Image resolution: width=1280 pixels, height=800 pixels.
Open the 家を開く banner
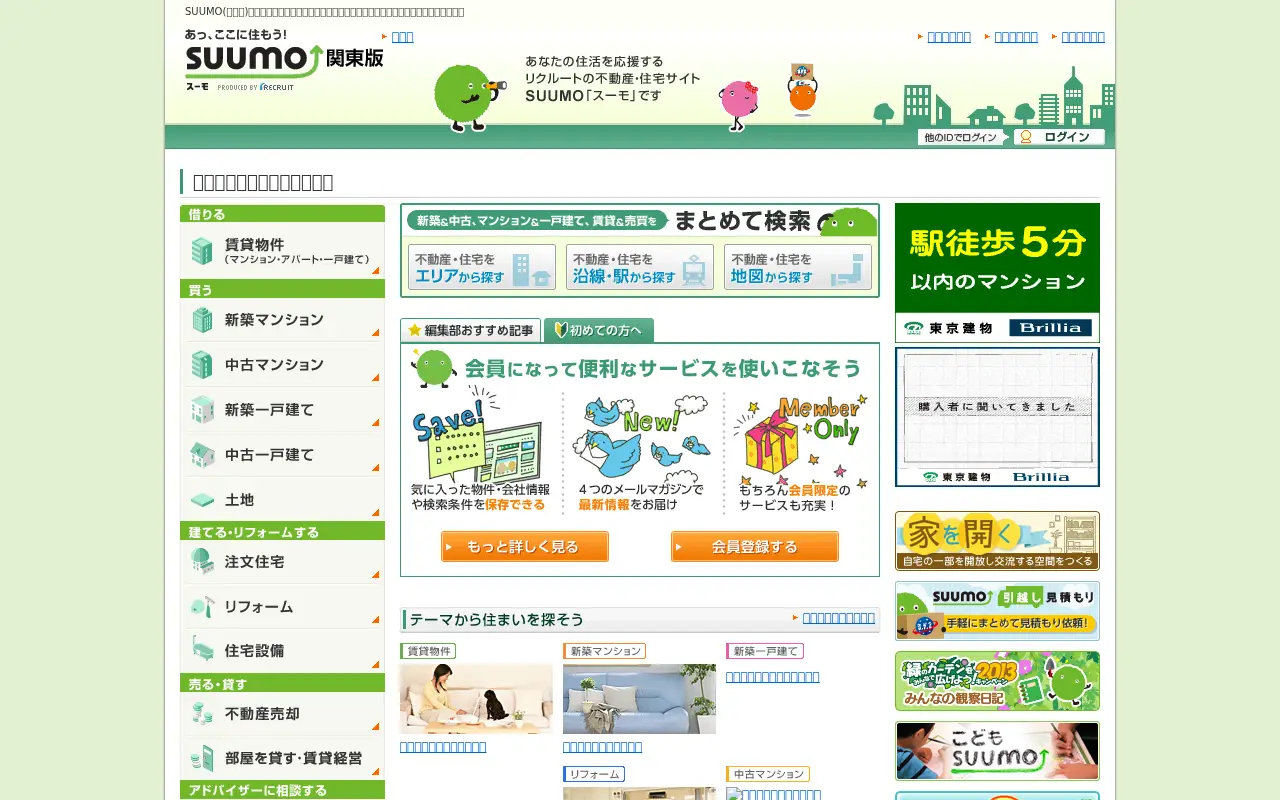(x=997, y=541)
